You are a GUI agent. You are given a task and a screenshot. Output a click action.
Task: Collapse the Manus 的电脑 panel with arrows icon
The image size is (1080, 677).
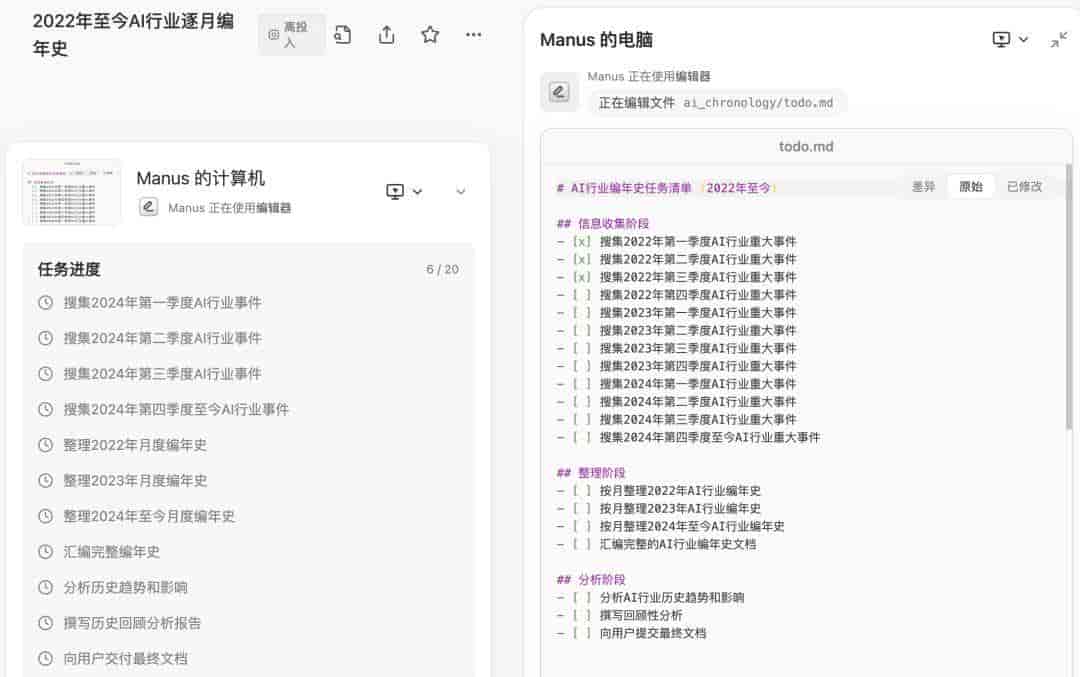coord(1059,40)
